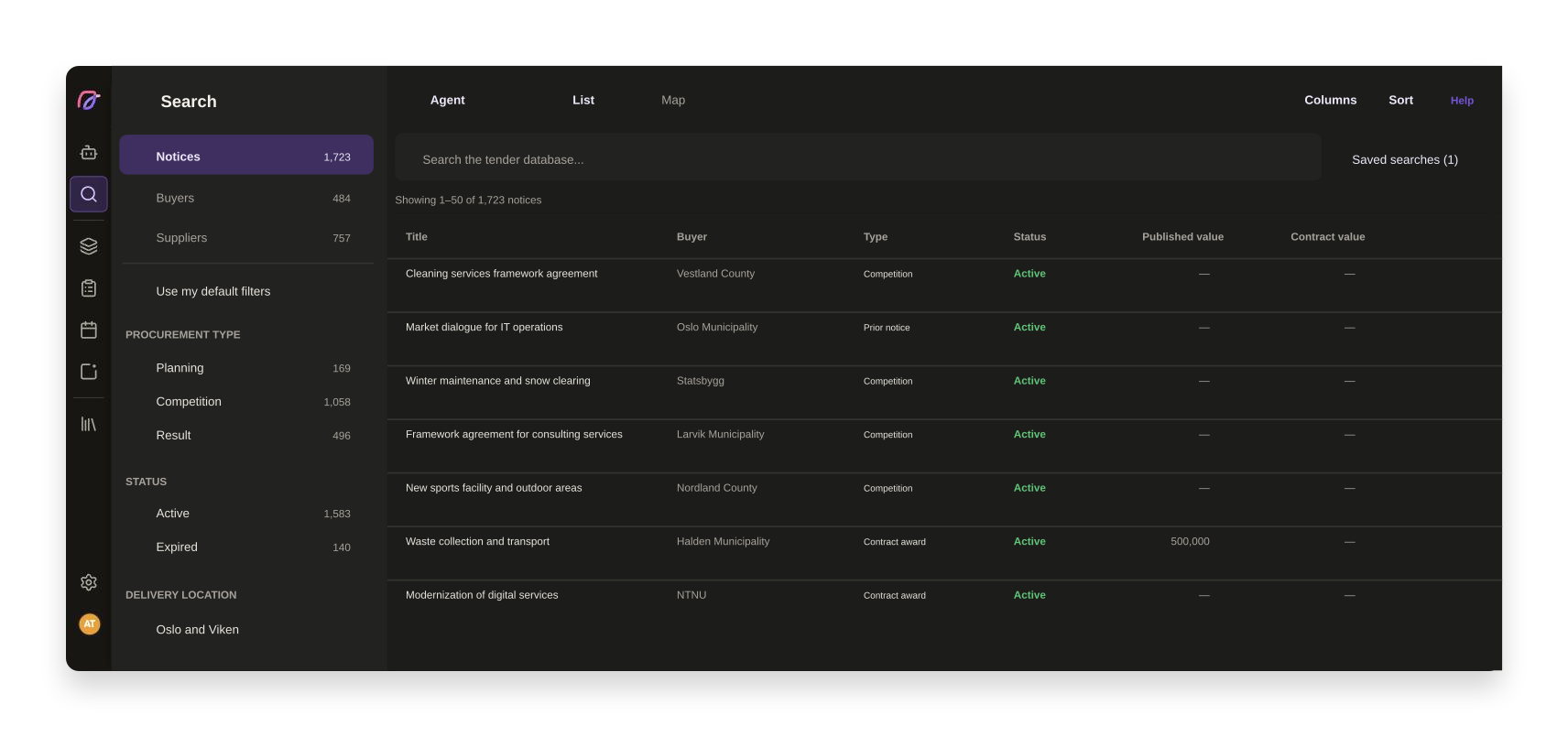Open notice 'Winter maintenance and snow clearing'
1568x737 pixels.
(x=498, y=381)
